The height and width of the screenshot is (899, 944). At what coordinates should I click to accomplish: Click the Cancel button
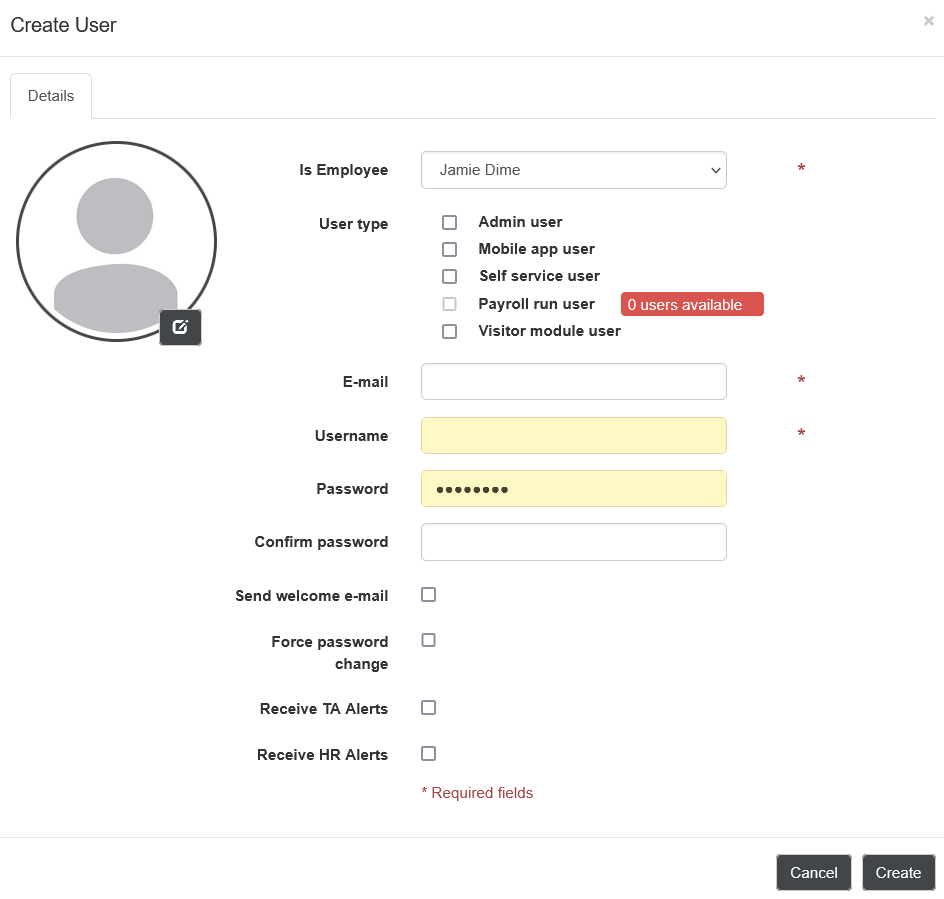[x=813, y=872]
